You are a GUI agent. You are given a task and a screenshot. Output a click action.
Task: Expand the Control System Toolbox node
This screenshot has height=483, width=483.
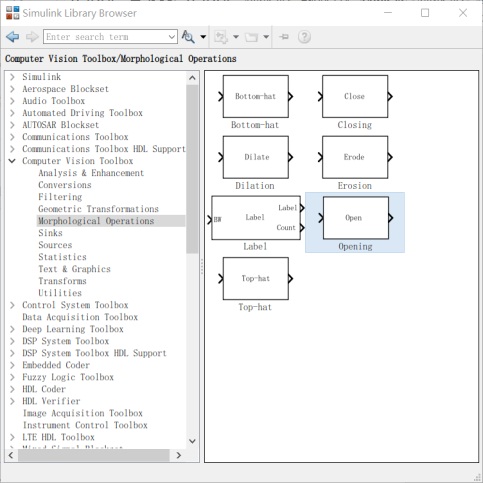tap(12, 305)
